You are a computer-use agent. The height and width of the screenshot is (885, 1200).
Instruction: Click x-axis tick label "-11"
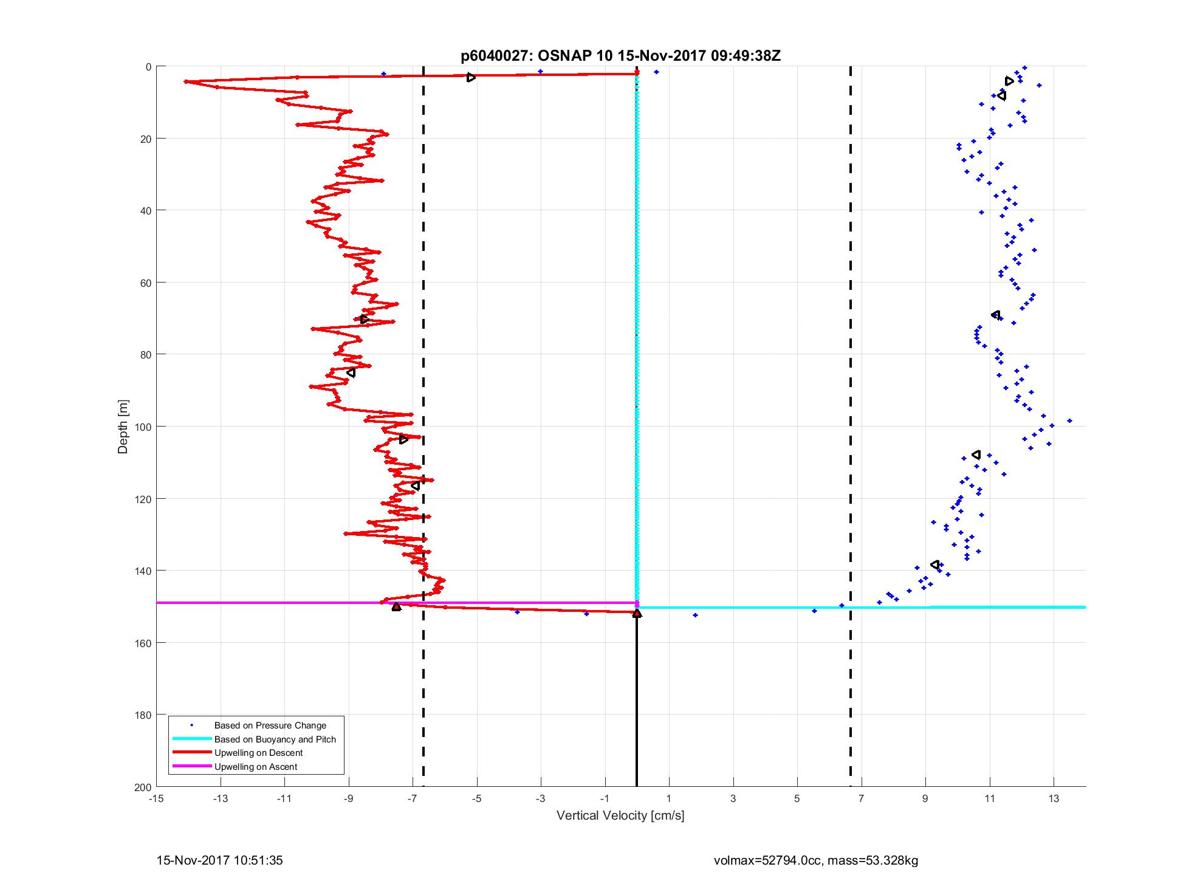pyautogui.click(x=284, y=799)
